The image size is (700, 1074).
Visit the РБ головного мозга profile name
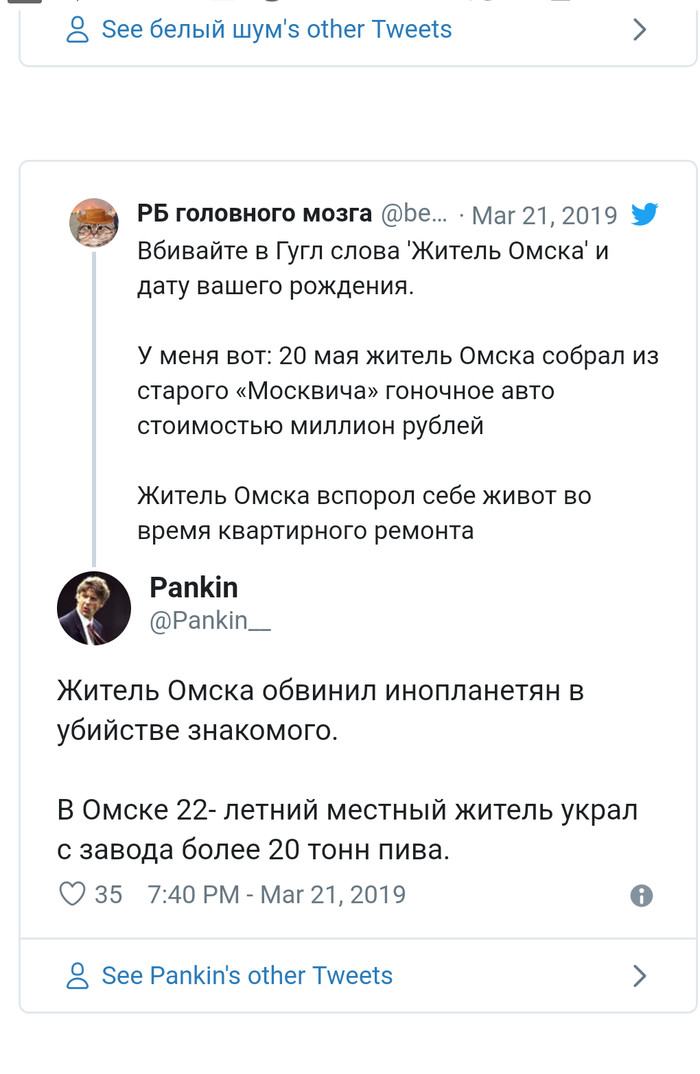pyautogui.click(x=254, y=214)
